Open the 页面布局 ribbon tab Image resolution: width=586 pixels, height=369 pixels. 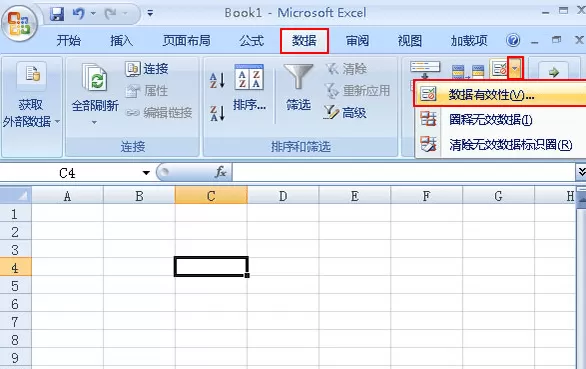click(186, 40)
